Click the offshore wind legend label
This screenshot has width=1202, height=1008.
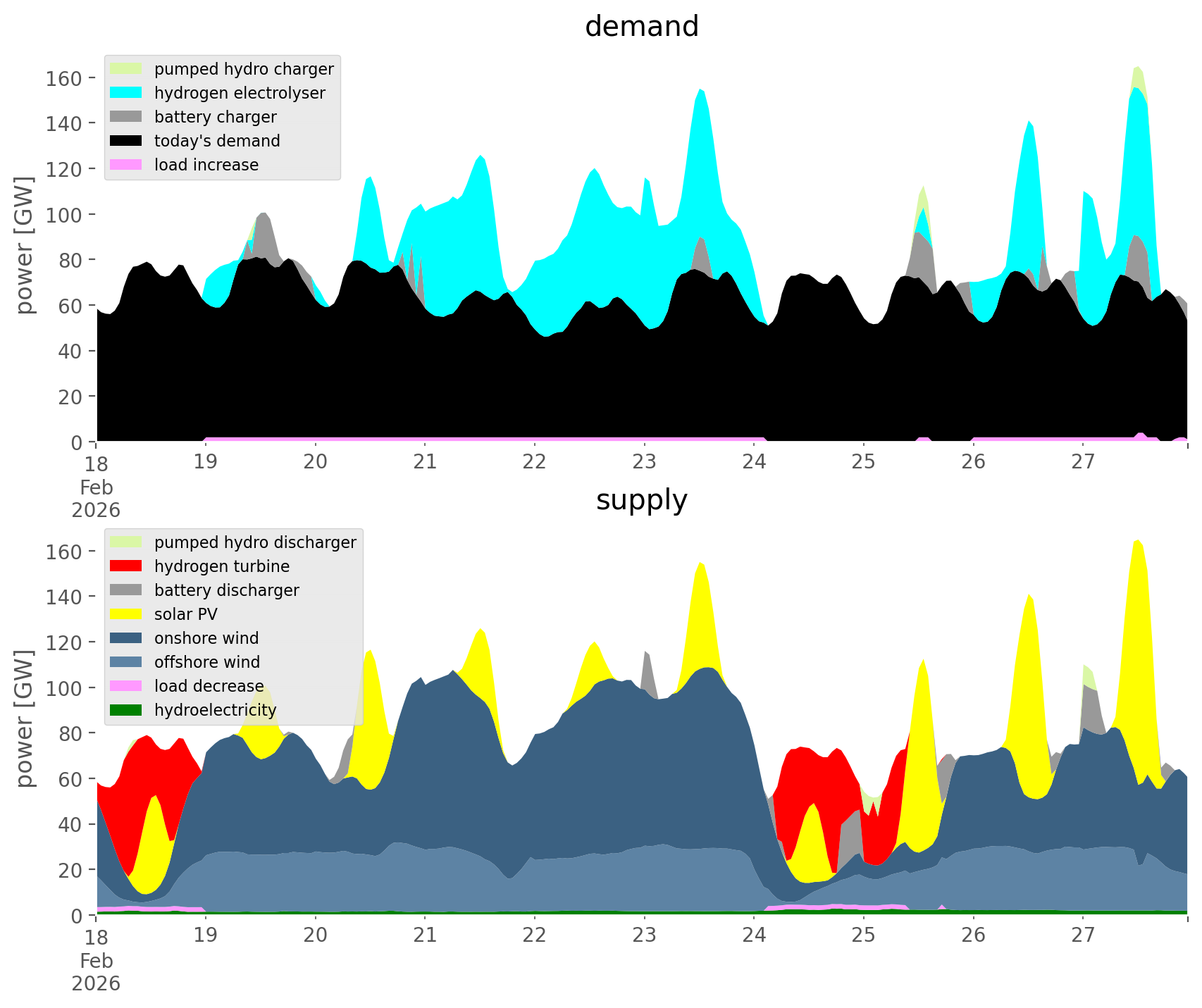click(207, 662)
